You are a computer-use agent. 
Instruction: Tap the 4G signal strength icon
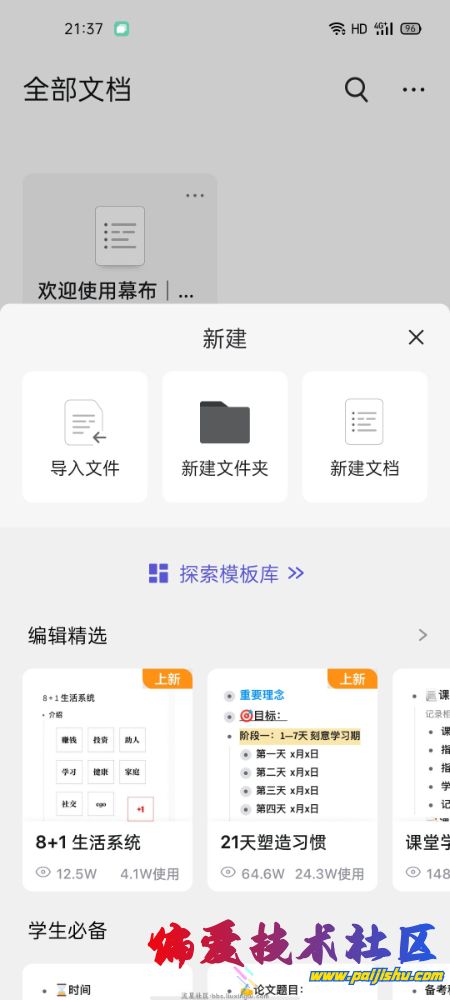click(383, 29)
